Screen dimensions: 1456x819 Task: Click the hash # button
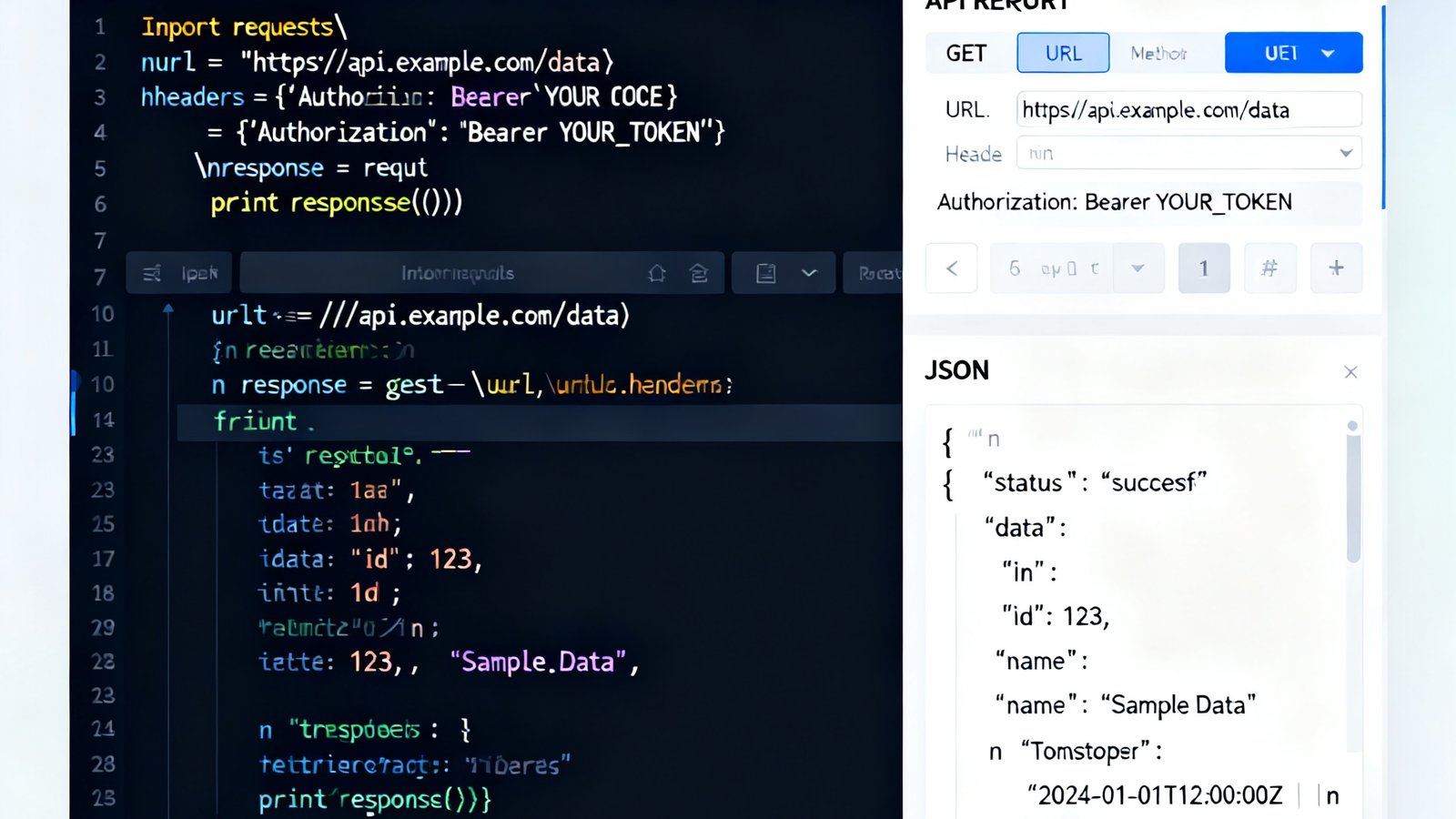pos(1269,268)
